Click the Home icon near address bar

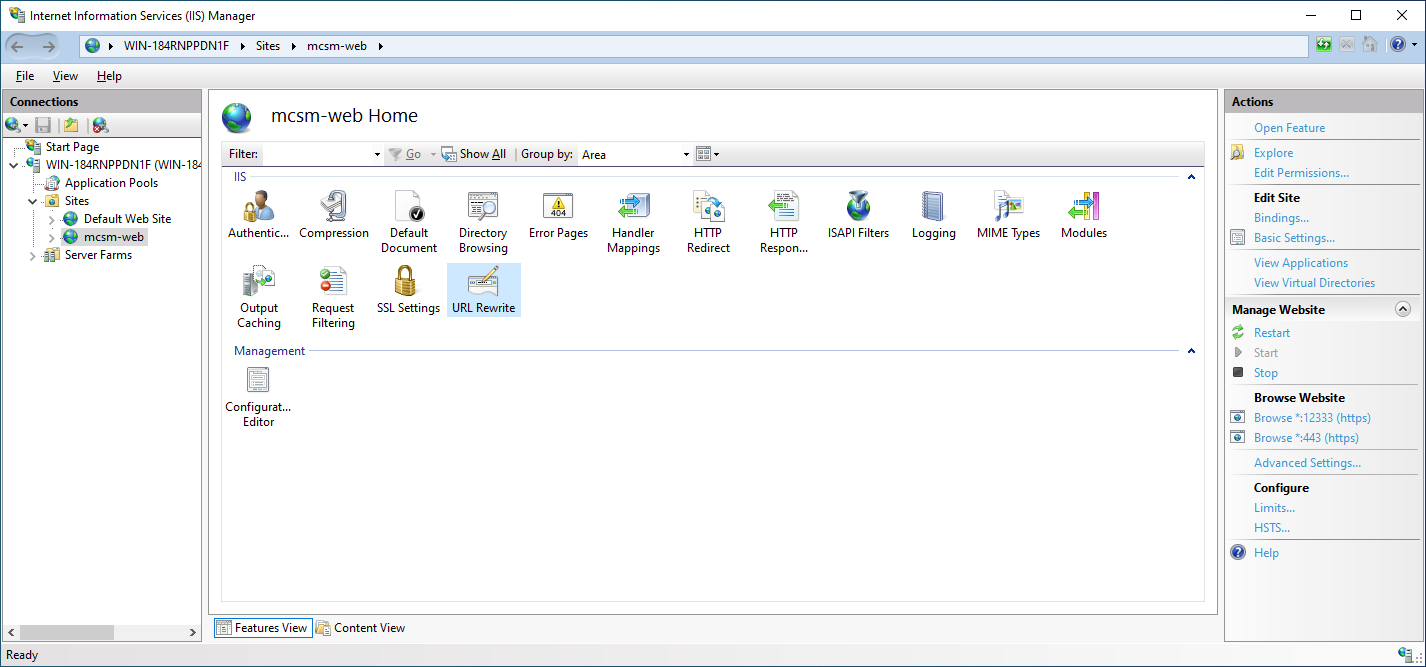click(1370, 45)
